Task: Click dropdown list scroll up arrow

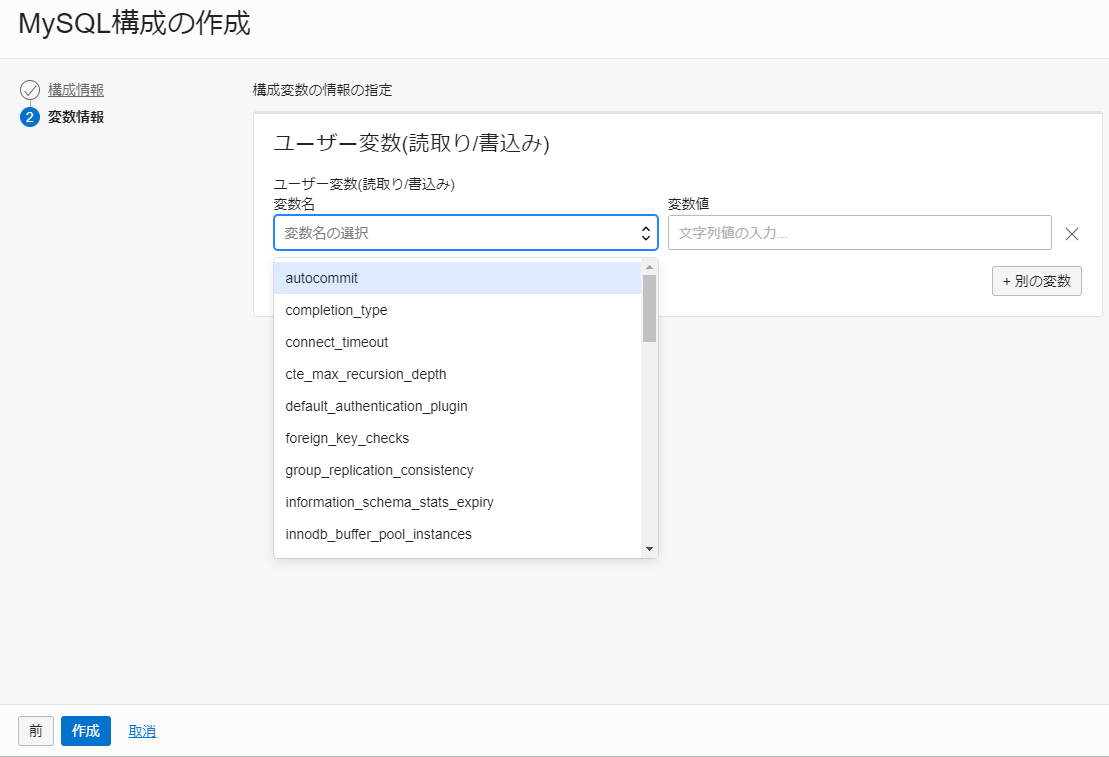Action: tap(649, 267)
